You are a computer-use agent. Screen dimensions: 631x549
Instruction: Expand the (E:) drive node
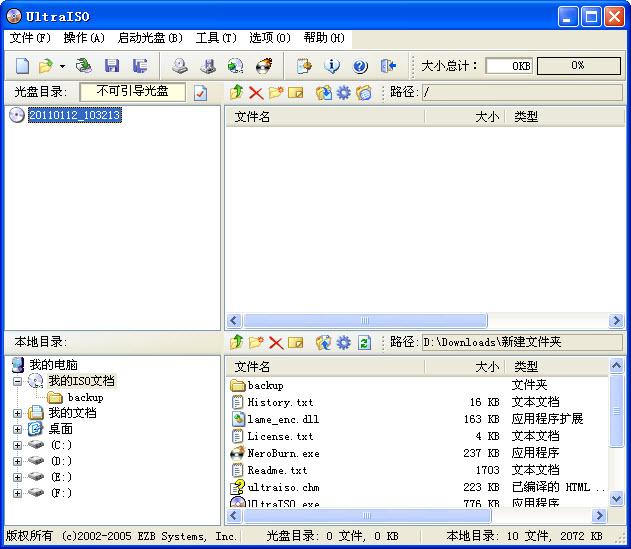[17, 477]
